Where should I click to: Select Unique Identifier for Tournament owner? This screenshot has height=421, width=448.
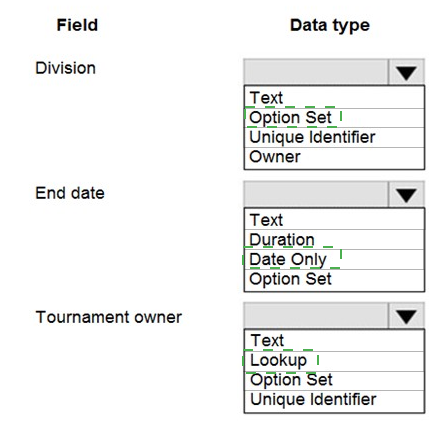point(334,401)
